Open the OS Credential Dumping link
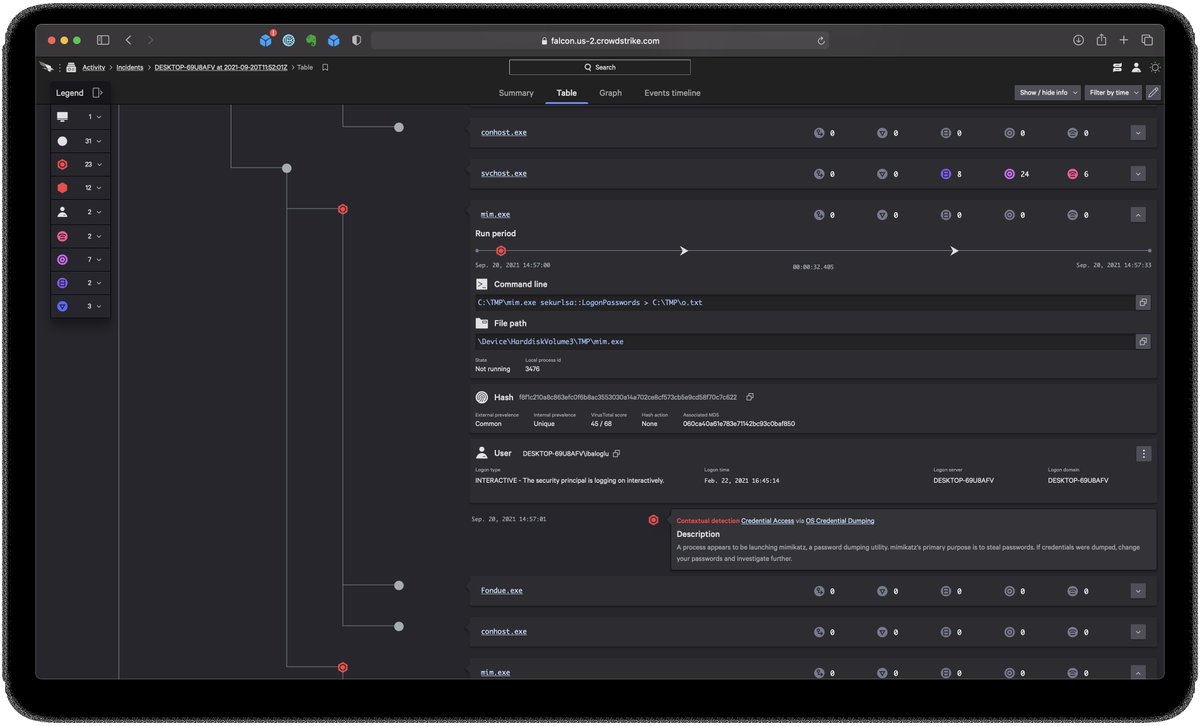 point(841,520)
